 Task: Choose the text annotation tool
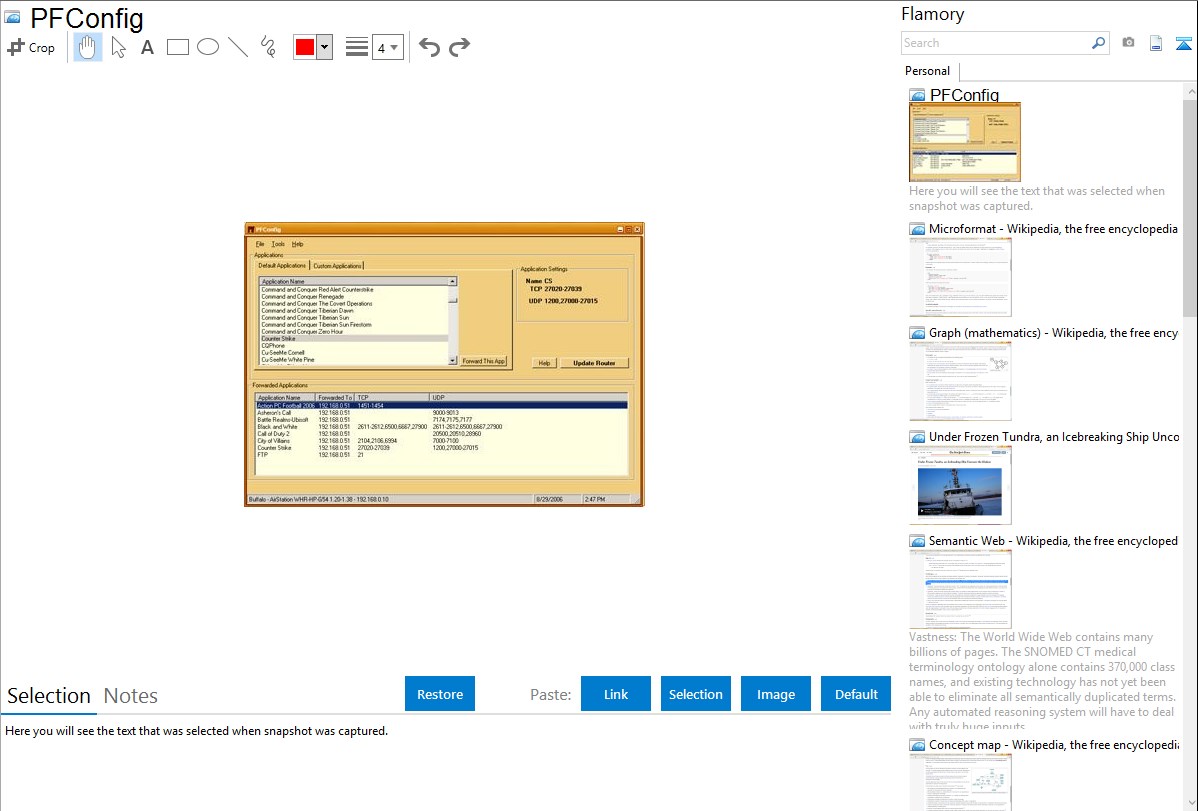(x=147, y=47)
